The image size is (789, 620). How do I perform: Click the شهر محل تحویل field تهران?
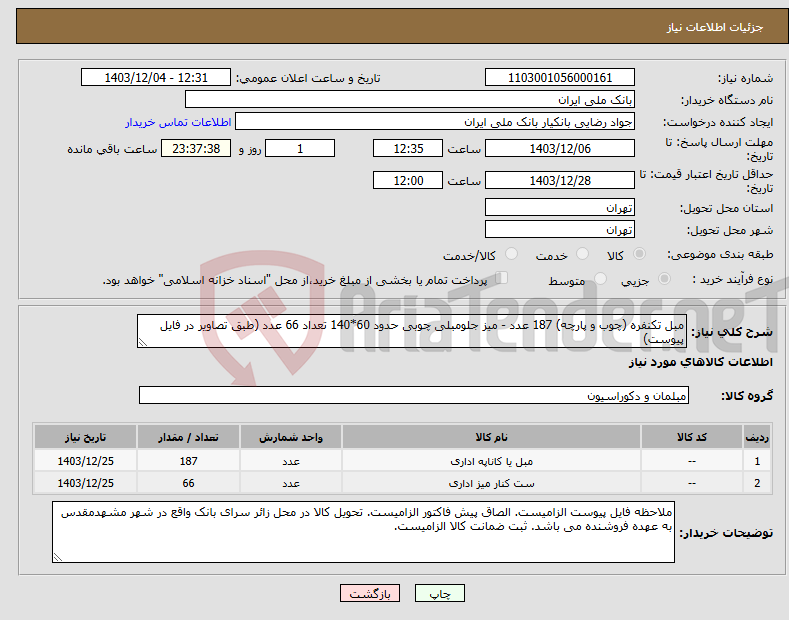point(560,229)
